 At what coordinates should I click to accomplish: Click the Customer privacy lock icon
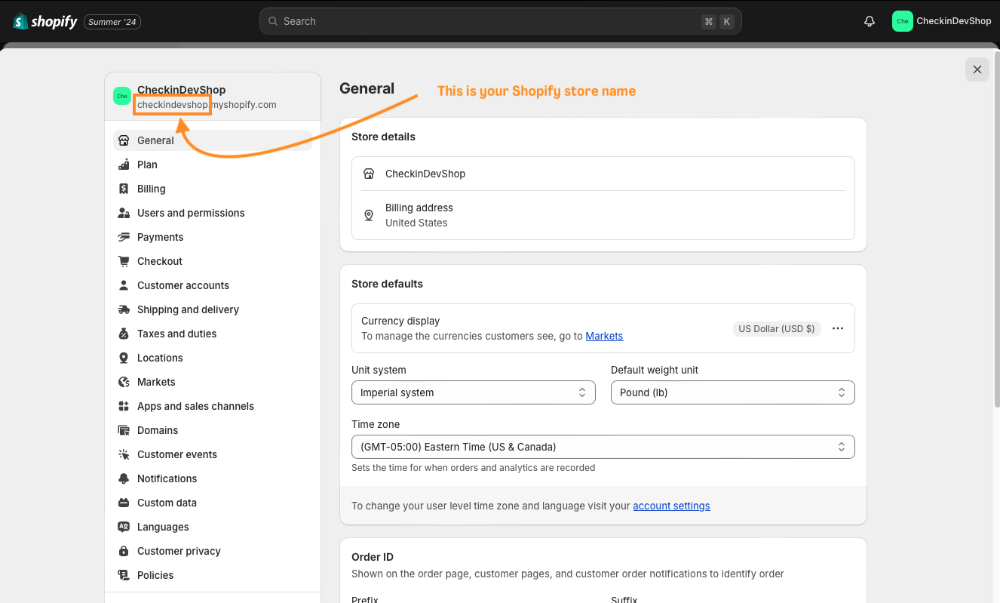click(125, 550)
